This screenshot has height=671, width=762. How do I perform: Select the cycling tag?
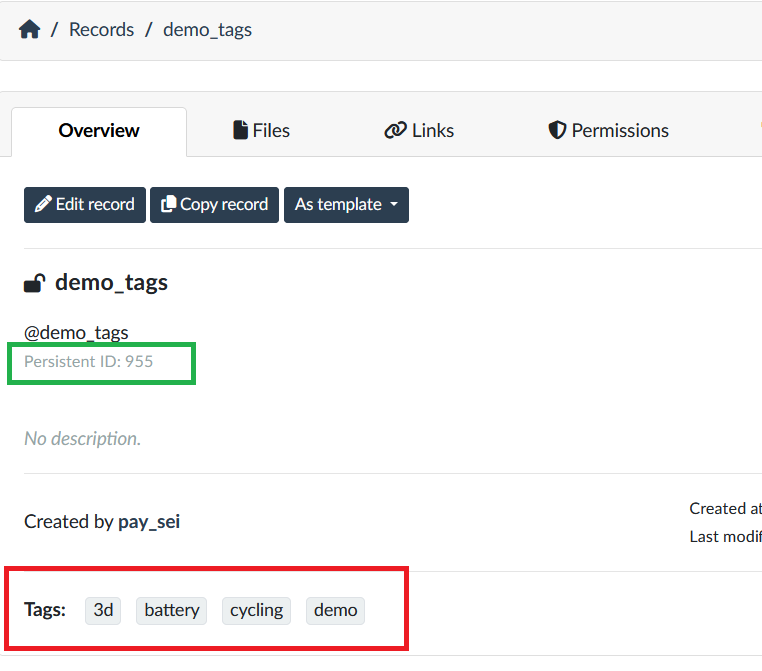tap(257, 610)
